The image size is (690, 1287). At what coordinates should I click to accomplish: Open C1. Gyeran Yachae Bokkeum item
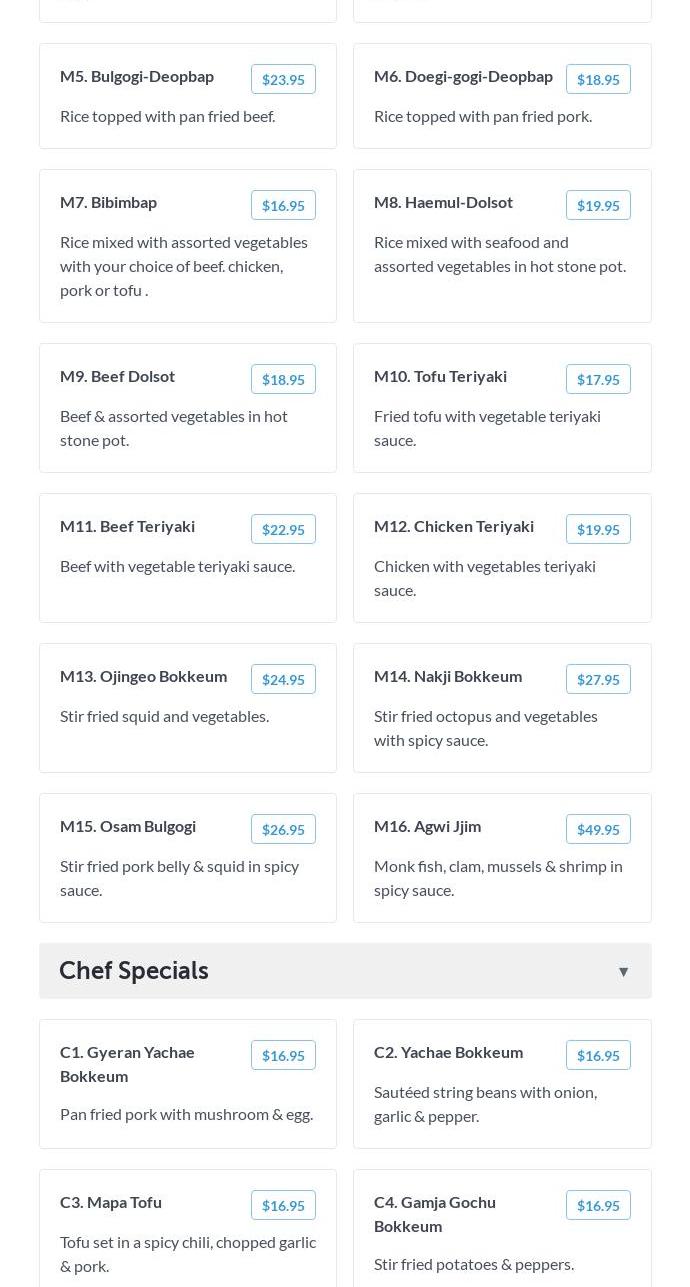click(128, 1064)
